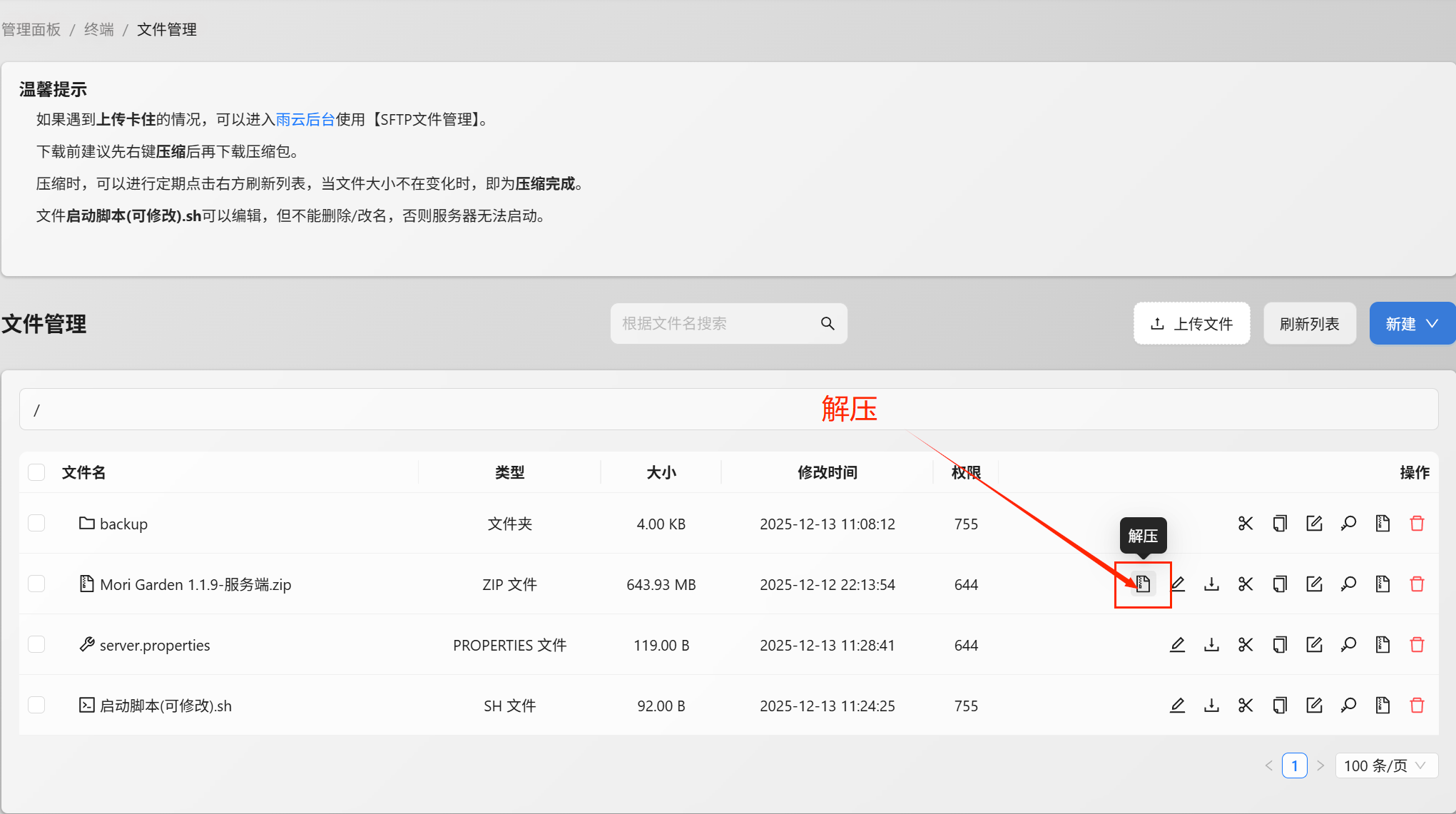Screen dimensions: 1456x814
Task: Click the rename icon for Mori Garden zip
Action: pyautogui.click(x=1314, y=584)
